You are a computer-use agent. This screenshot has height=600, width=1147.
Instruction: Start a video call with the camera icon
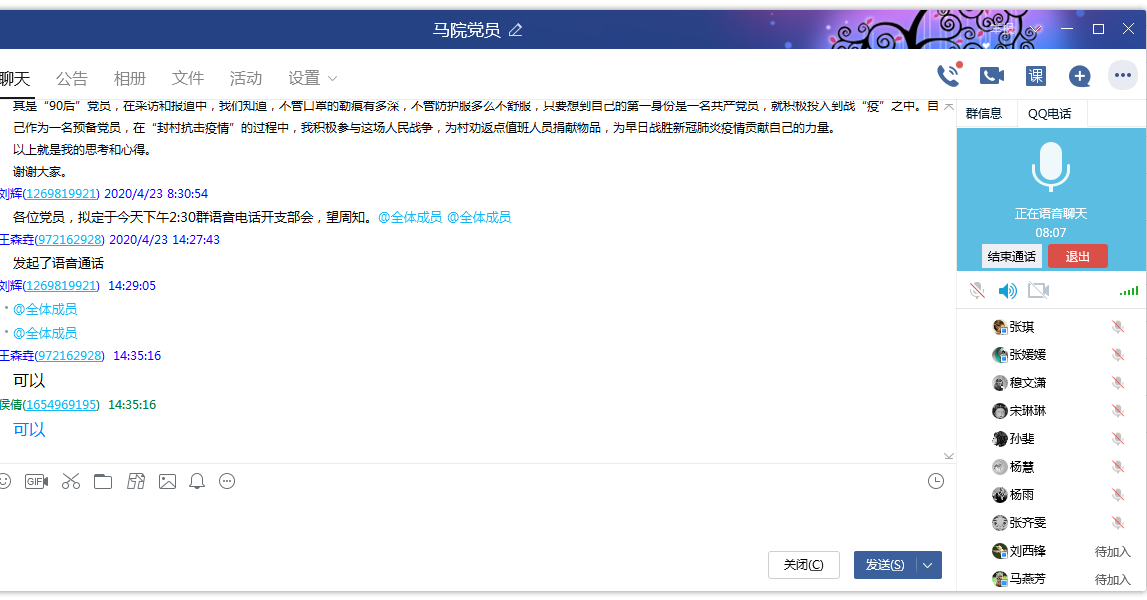coord(991,76)
